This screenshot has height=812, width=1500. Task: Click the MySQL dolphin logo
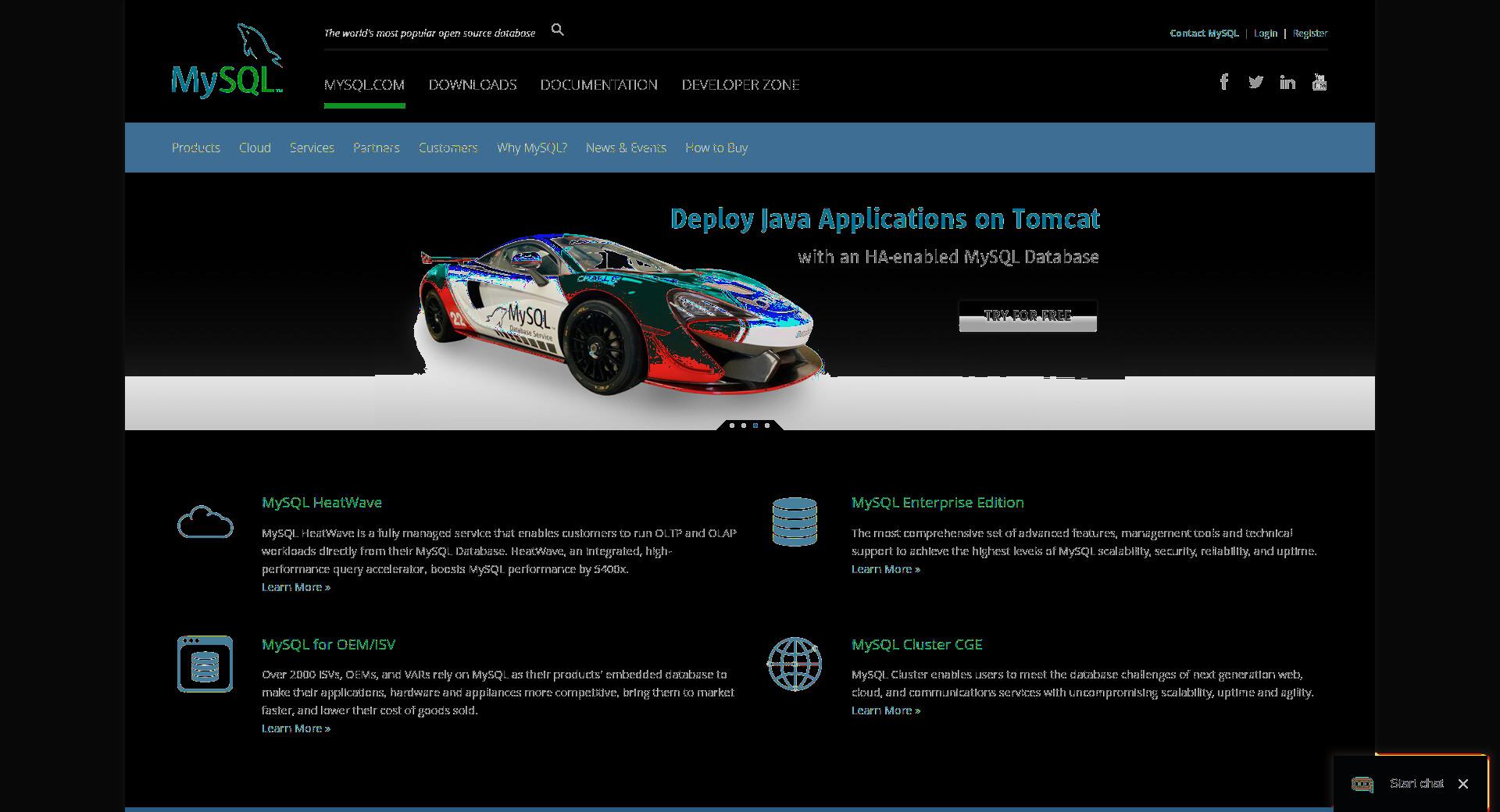227,60
